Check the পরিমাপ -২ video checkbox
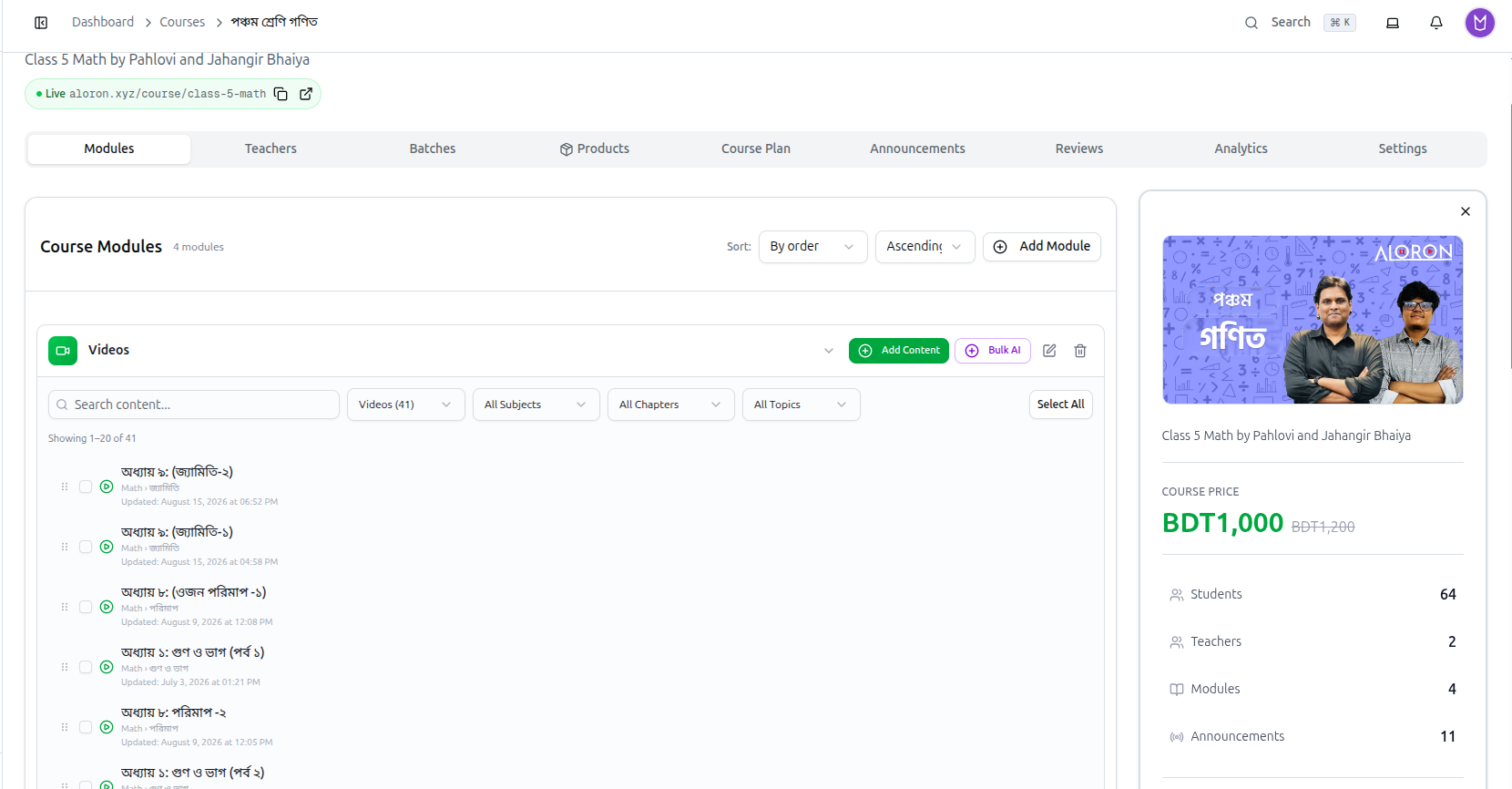Image resolution: width=1512 pixels, height=789 pixels. coord(86,727)
